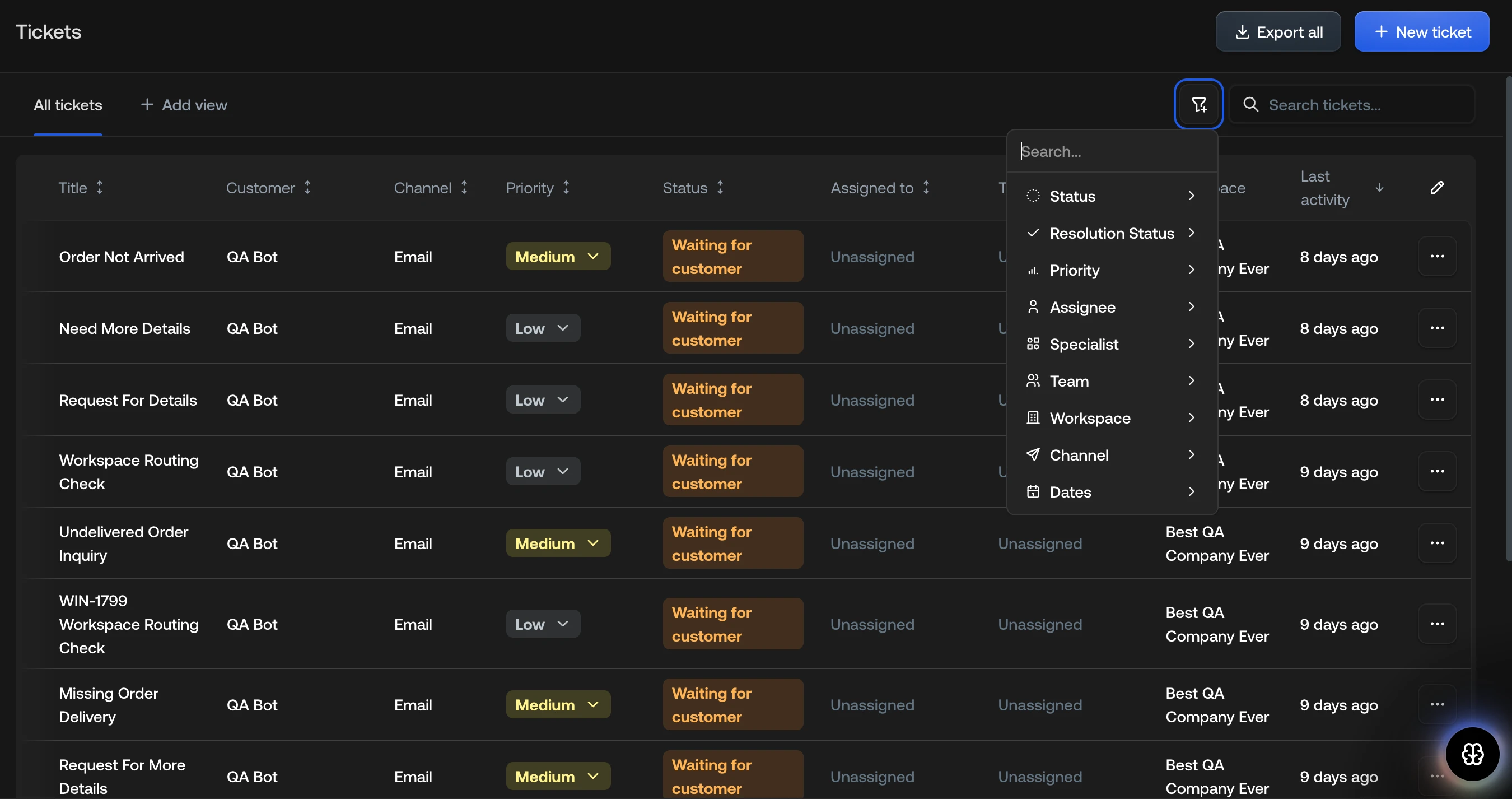Open priority dropdown for Undelivered Order Inquiry
1512x799 pixels.
(x=558, y=543)
